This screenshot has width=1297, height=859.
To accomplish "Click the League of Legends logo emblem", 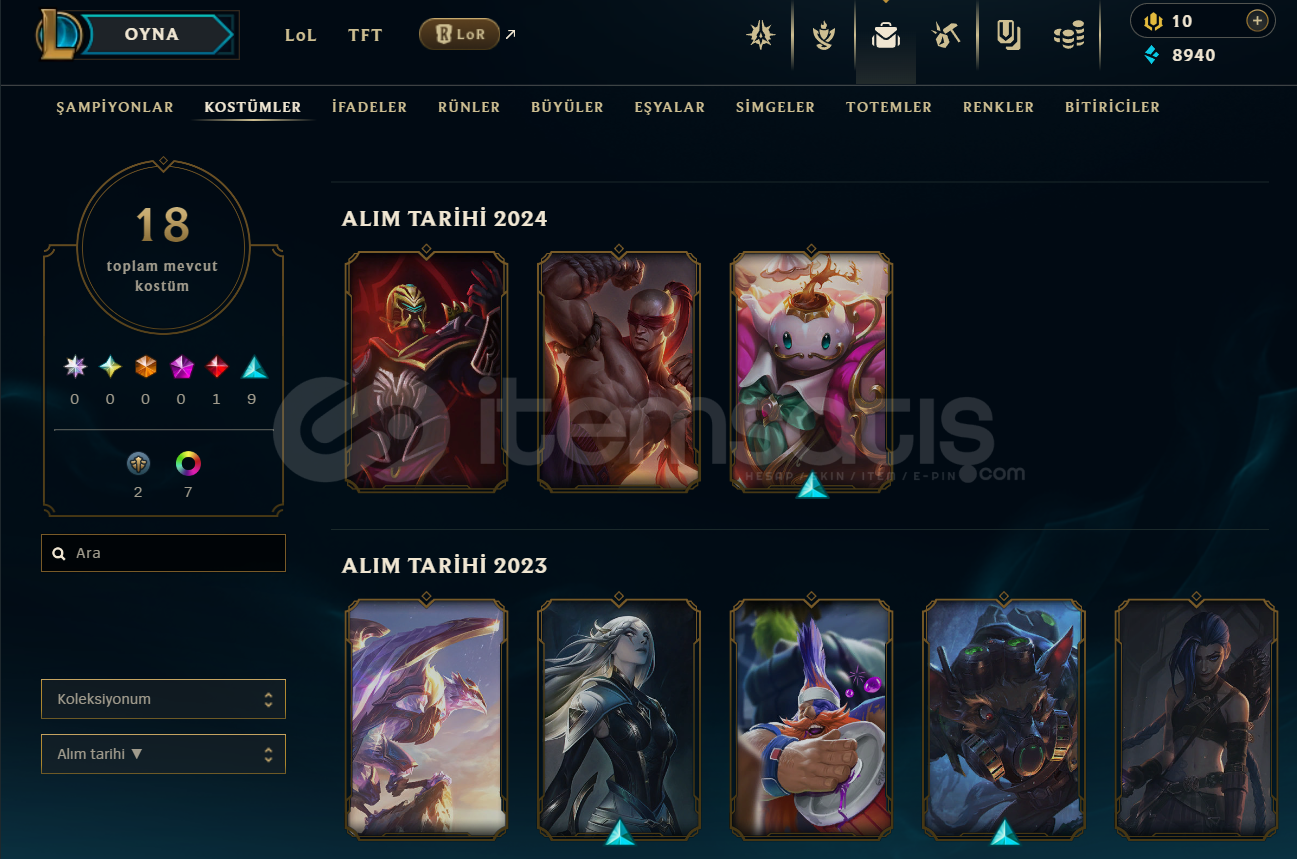I will 58,34.
